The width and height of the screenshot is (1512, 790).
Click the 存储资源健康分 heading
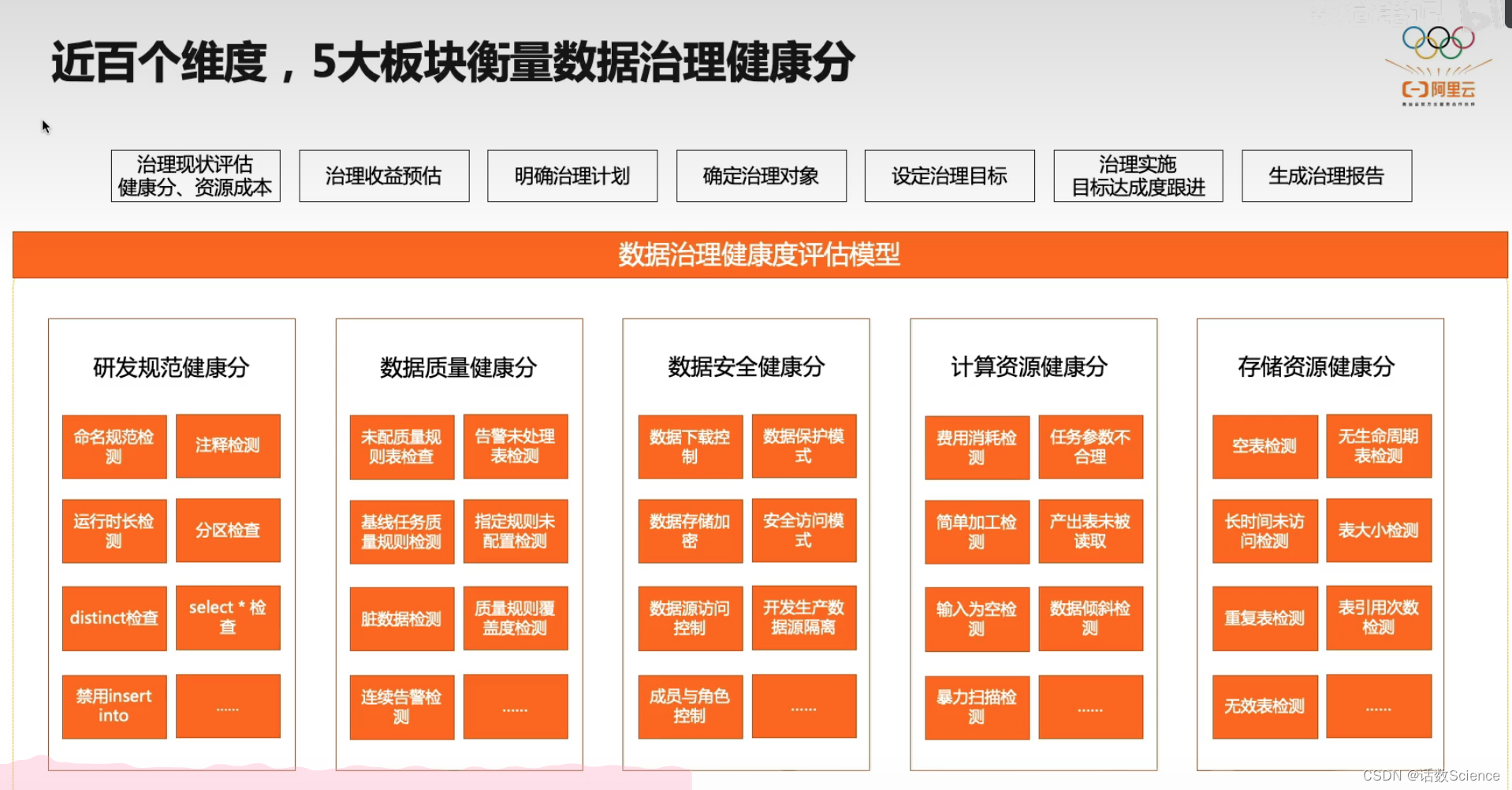coord(1316,367)
